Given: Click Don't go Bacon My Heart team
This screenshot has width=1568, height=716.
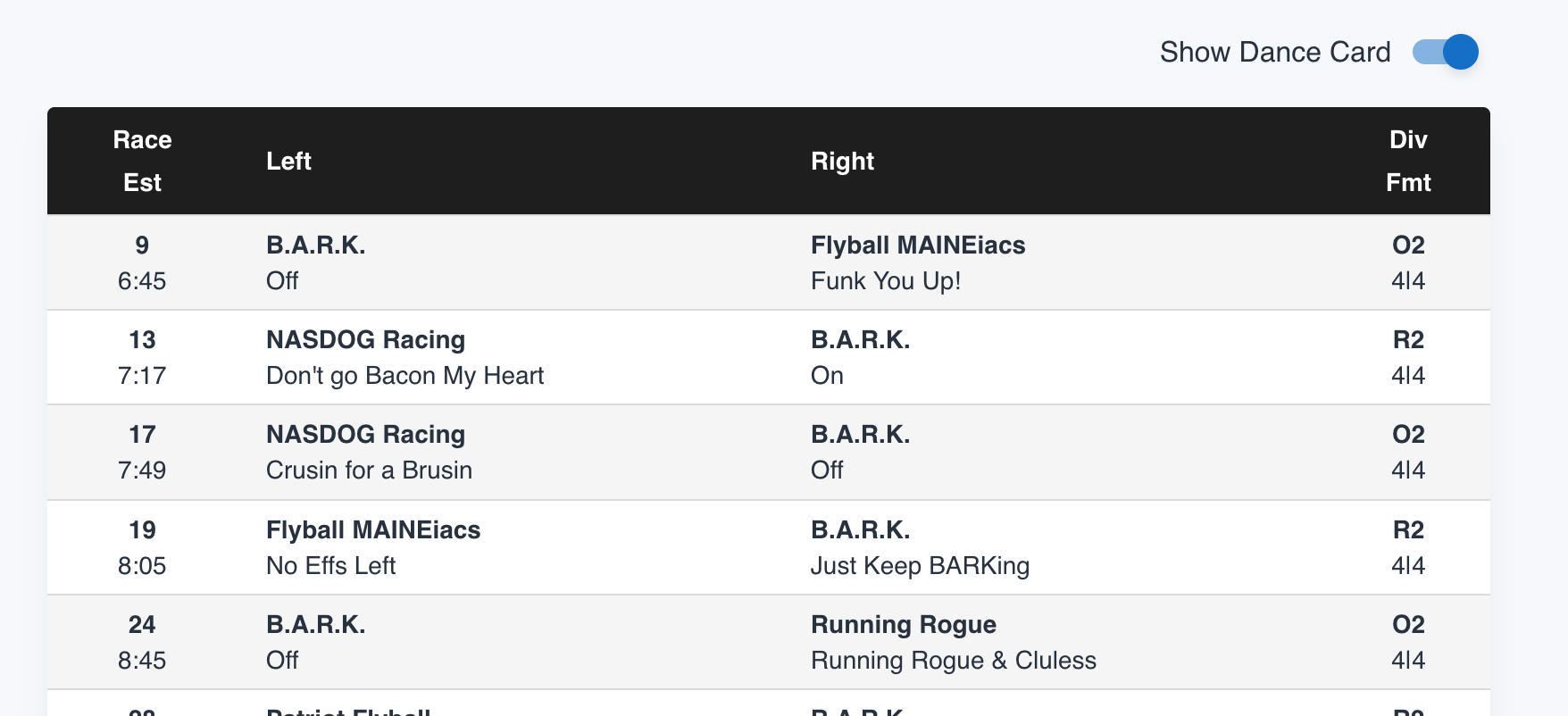Looking at the screenshot, I should [405, 376].
